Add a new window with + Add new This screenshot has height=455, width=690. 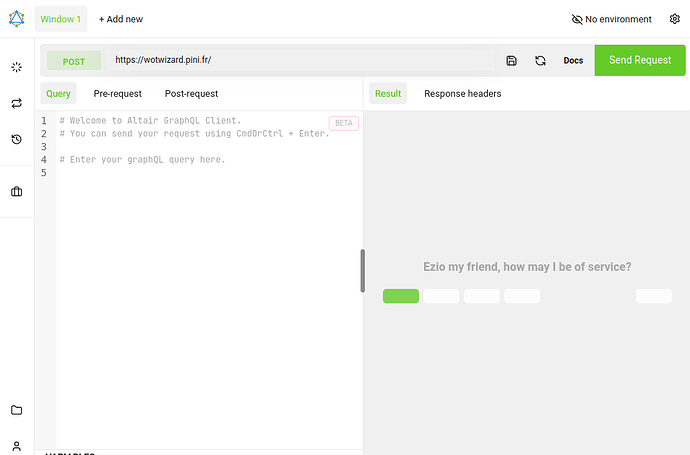pos(120,19)
